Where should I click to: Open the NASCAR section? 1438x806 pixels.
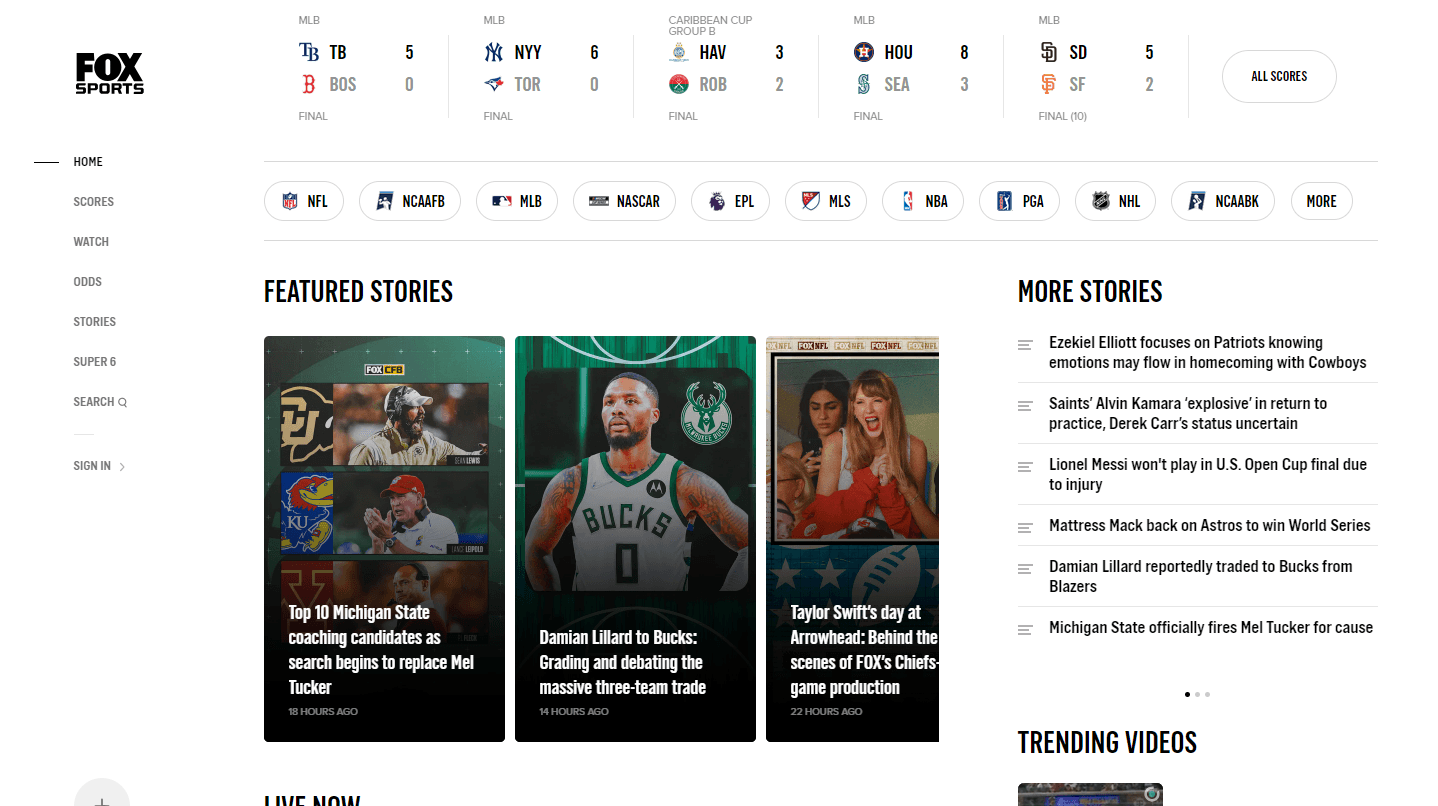pyautogui.click(x=624, y=201)
